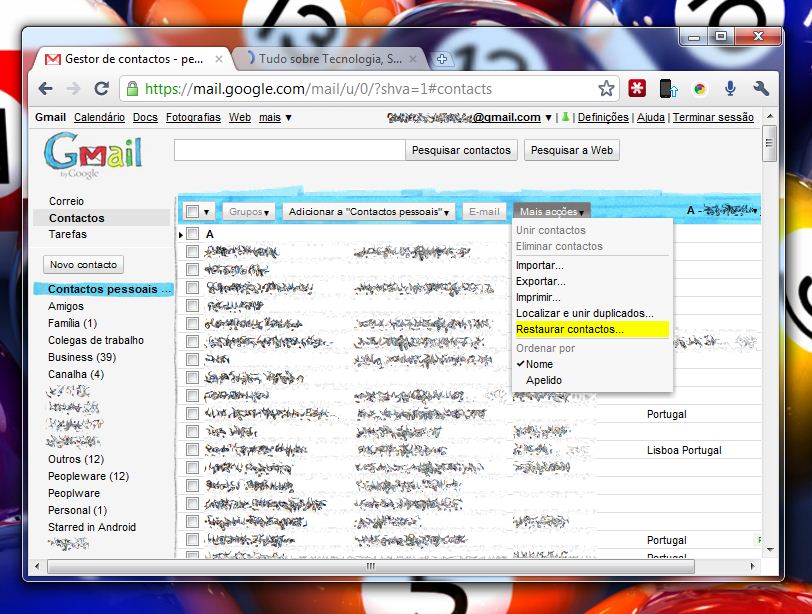Open the Business (39) group
812x614 pixels.
(x=82, y=358)
